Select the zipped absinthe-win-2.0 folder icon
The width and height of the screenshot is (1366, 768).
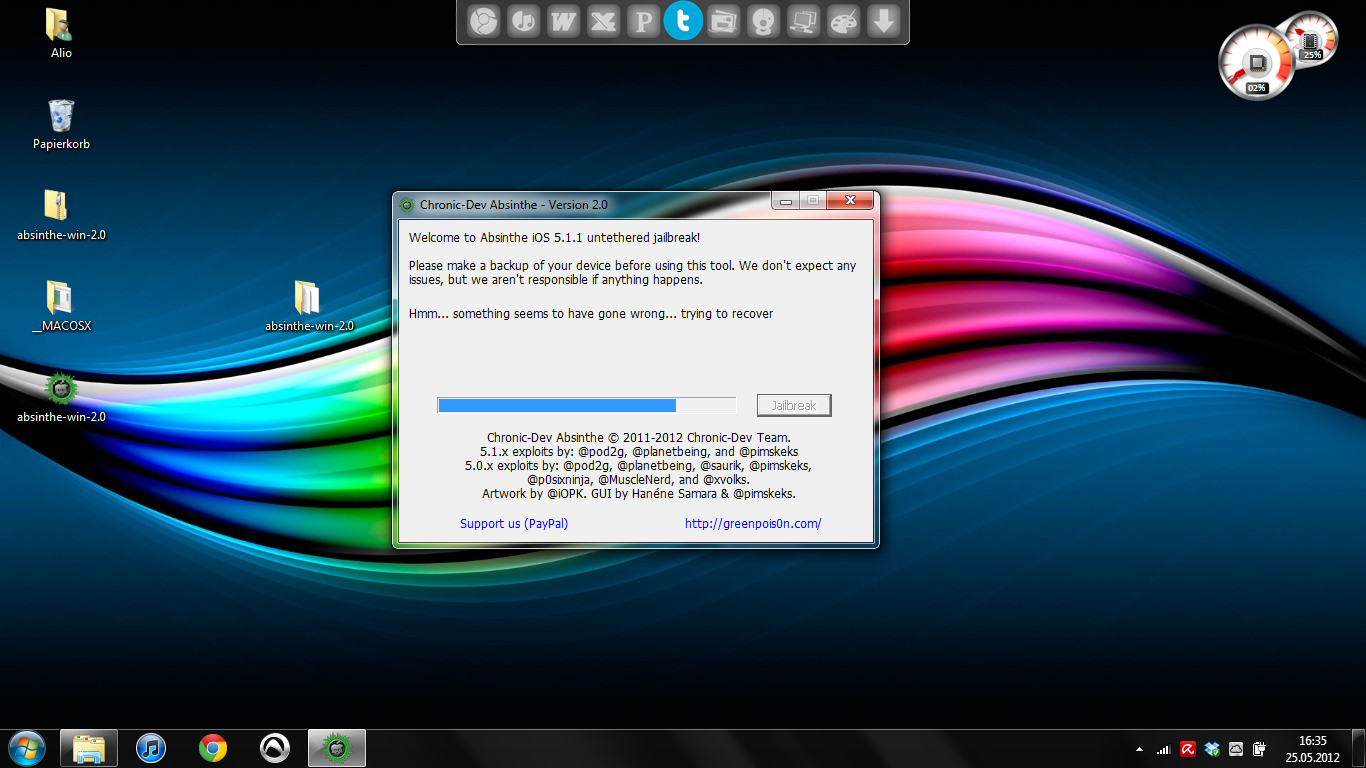[61, 215]
